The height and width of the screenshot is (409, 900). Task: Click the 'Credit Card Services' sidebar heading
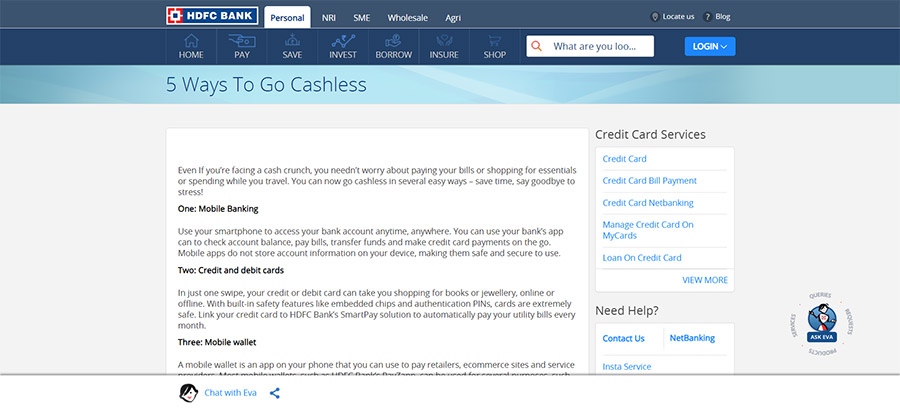[x=650, y=134]
